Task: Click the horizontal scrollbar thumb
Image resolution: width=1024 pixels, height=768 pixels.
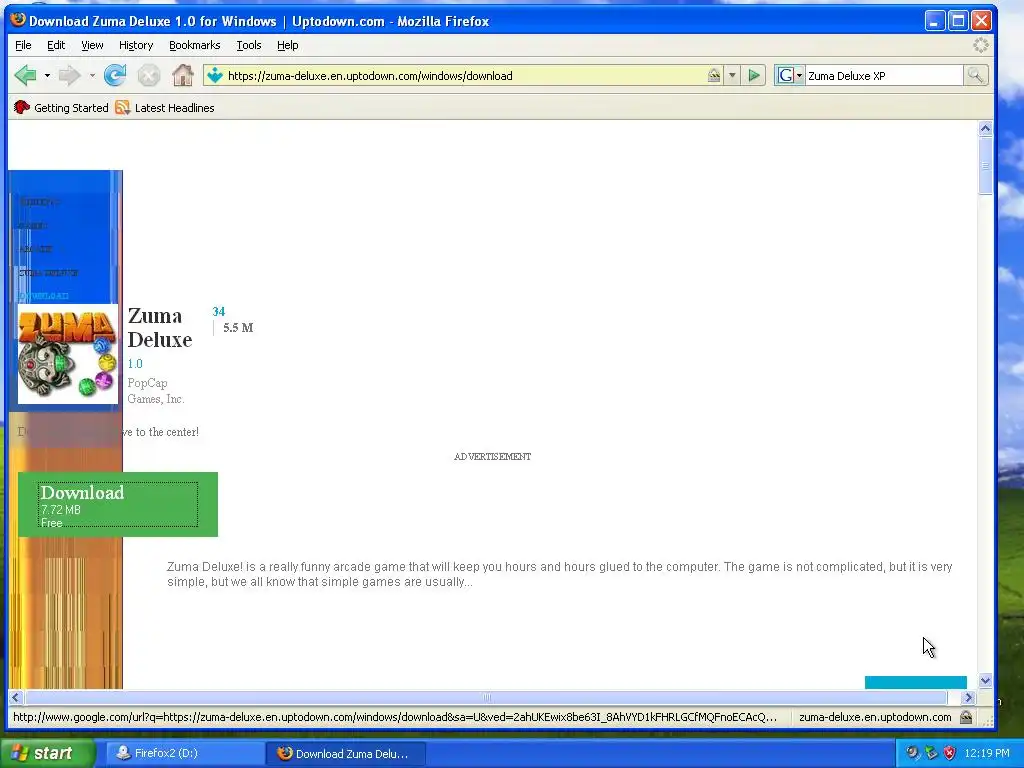Action: click(x=486, y=697)
